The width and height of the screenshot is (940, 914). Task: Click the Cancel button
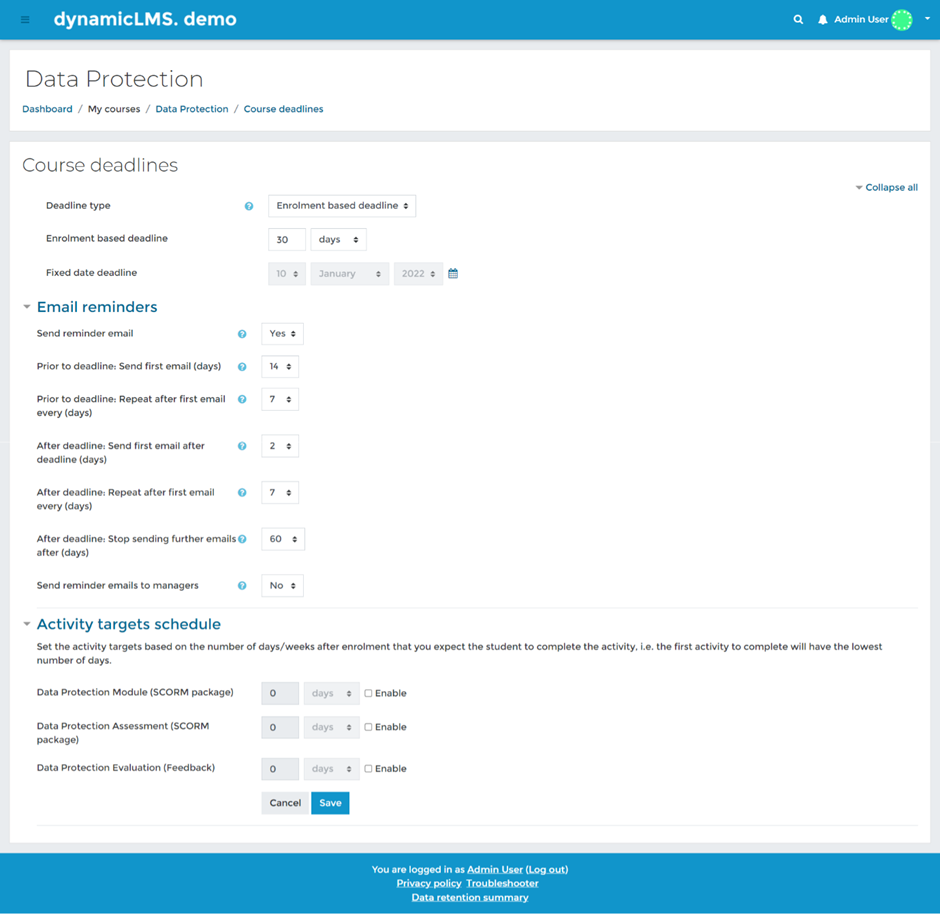[285, 803]
